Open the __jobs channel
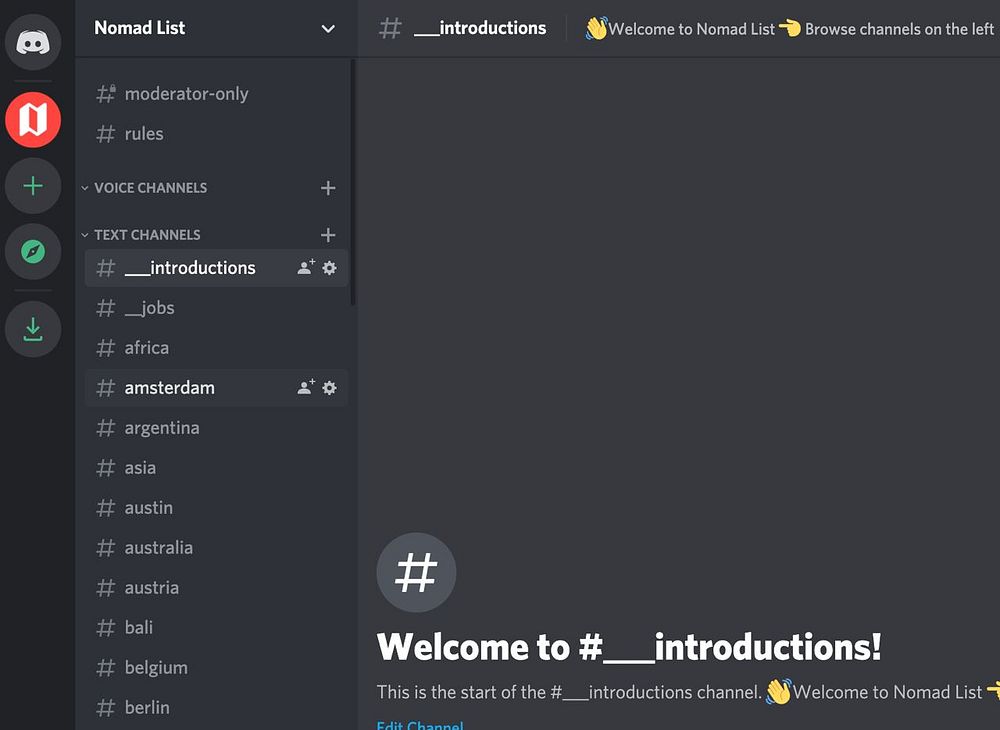Viewport: 1000px width, 730px height. tap(216, 308)
